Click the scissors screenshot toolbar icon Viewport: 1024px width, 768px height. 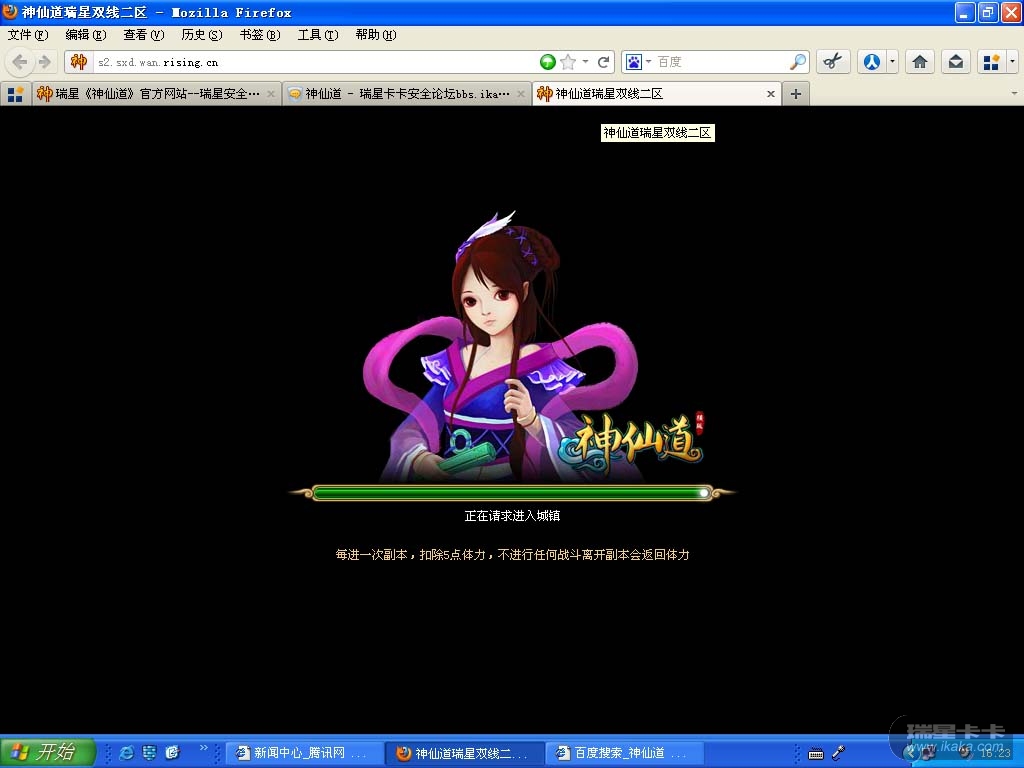pyautogui.click(x=833, y=62)
